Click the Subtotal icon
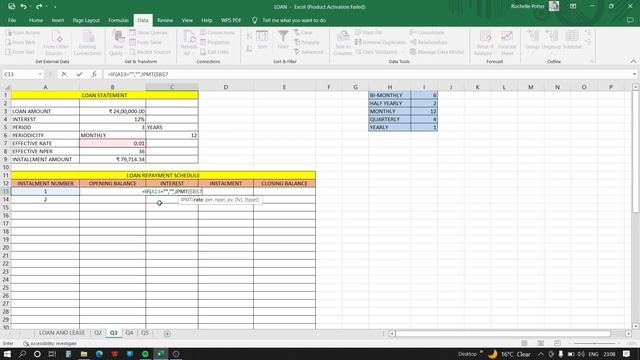This screenshot has width=640, height=360. 572,36
